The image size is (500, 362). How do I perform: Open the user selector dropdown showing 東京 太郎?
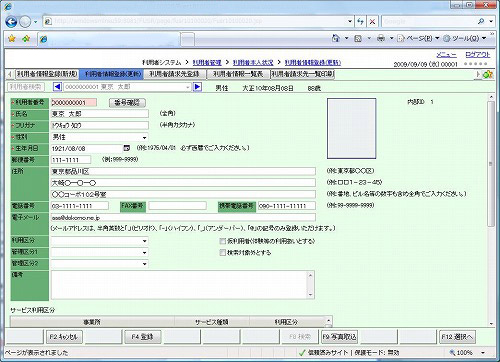pos(187,87)
